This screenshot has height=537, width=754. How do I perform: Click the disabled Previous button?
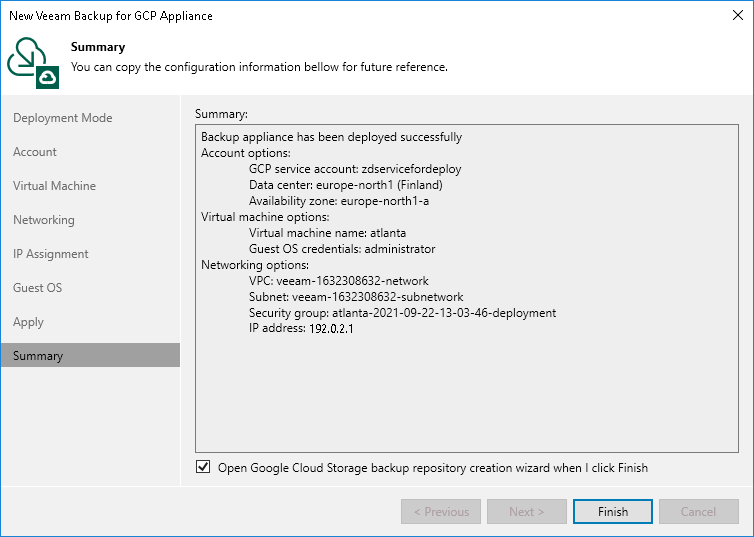[x=441, y=512]
